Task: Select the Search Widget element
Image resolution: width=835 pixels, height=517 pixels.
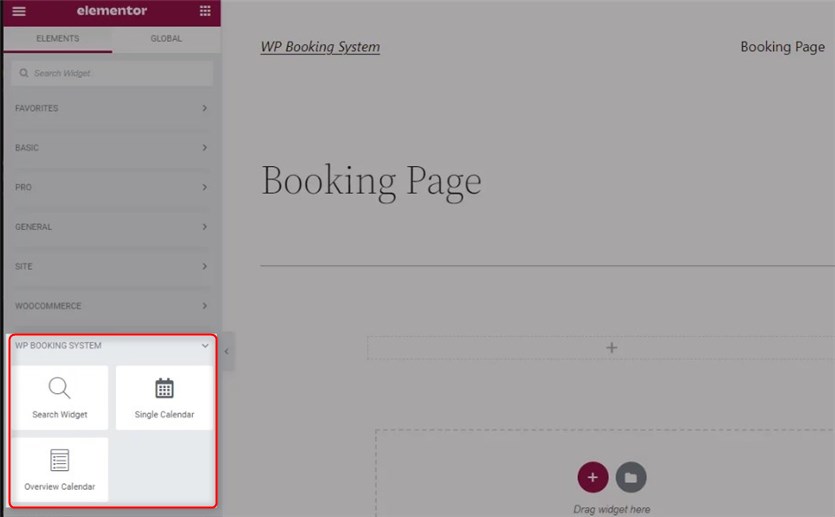Action: [x=60, y=397]
